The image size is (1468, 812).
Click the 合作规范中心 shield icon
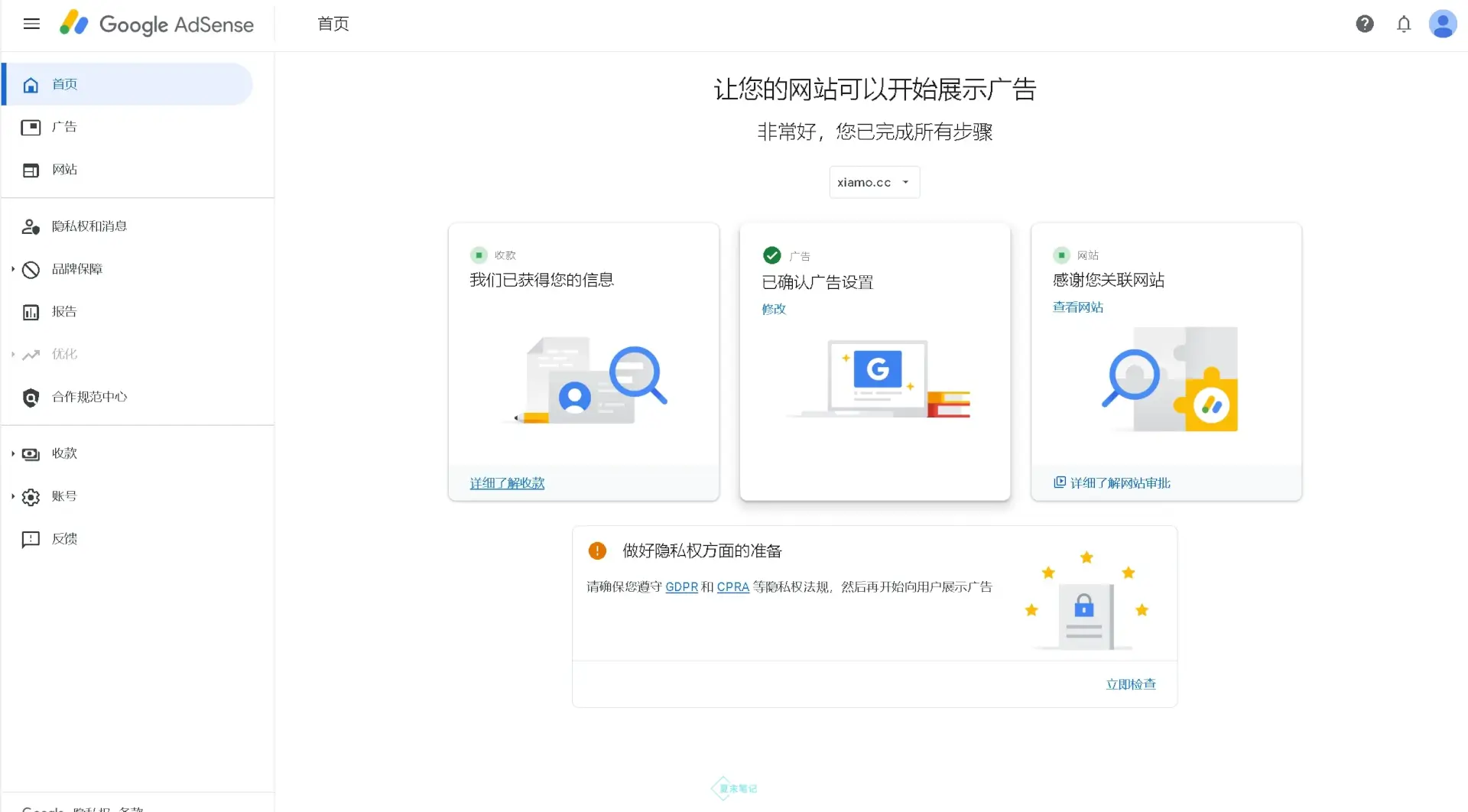coord(31,397)
